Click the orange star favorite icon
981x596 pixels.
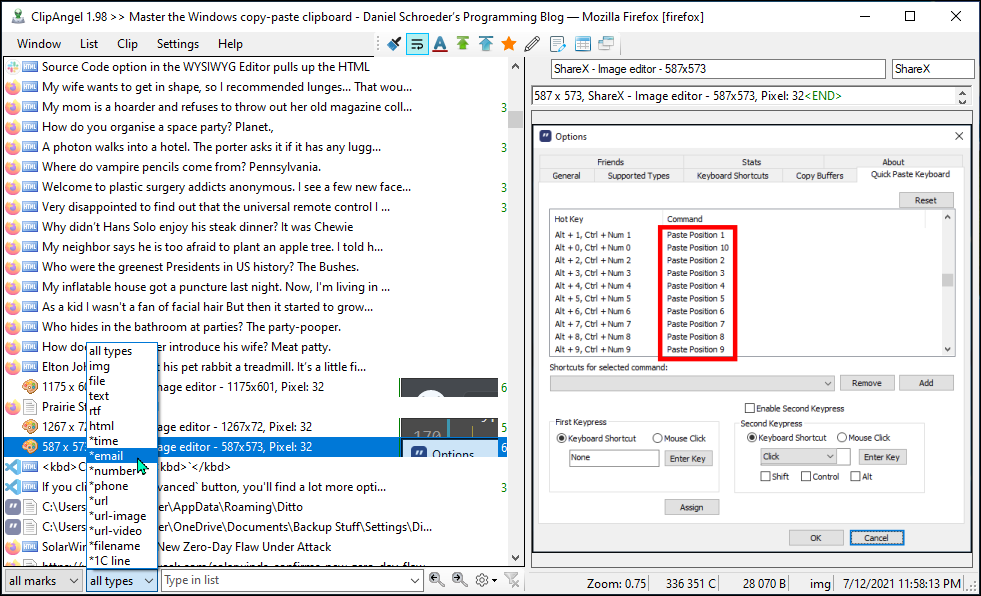point(509,44)
